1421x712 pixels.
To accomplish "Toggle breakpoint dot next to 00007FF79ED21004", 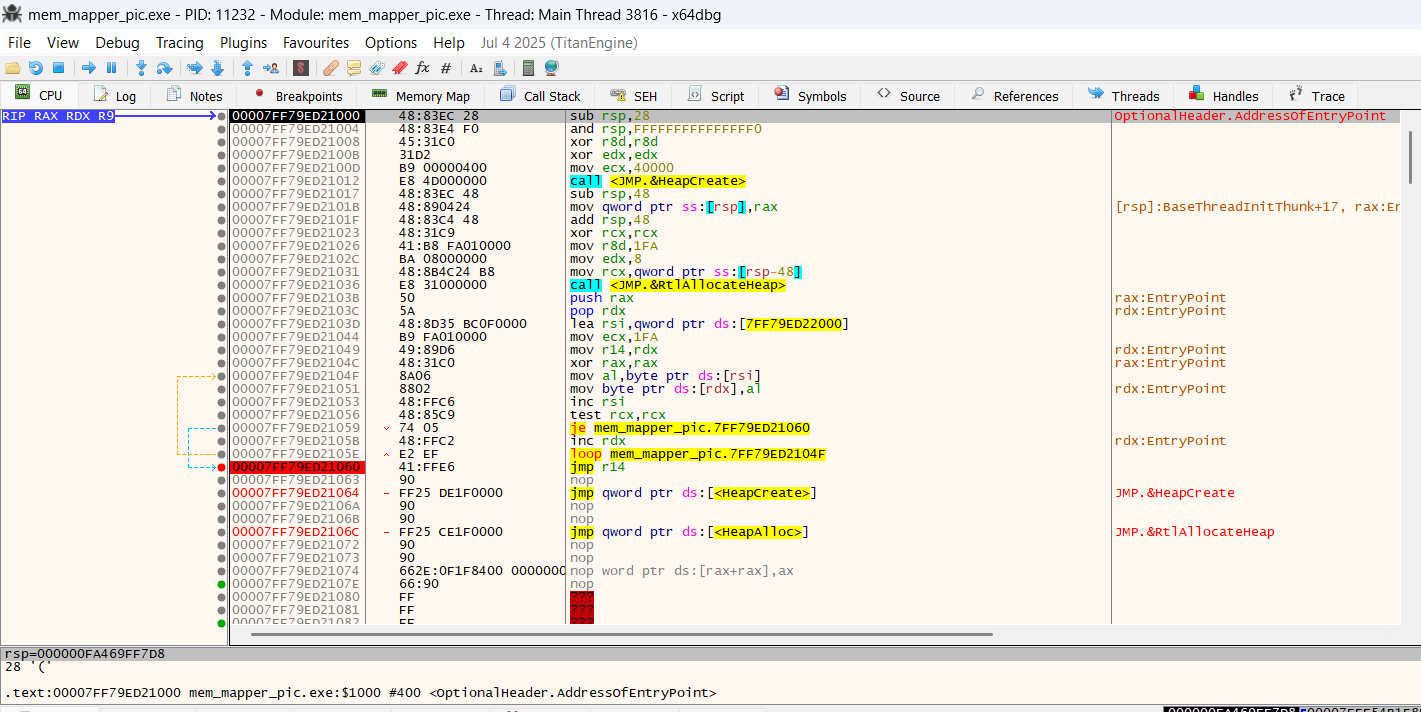I will [x=222, y=129].
